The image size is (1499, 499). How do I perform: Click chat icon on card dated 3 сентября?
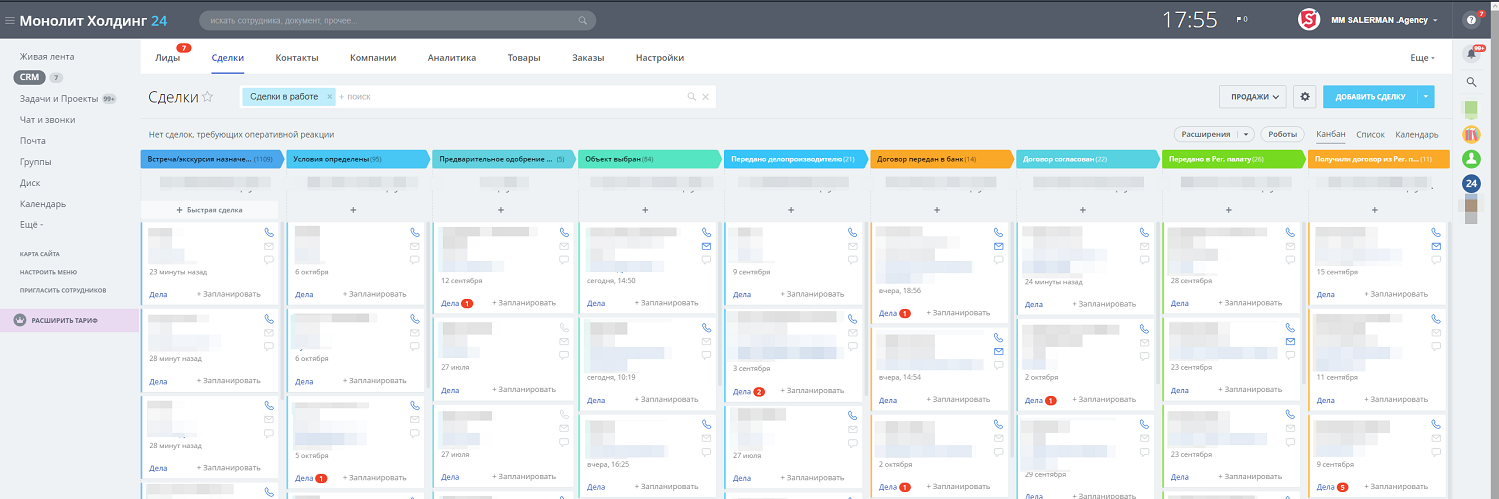(x=852, y=346)
